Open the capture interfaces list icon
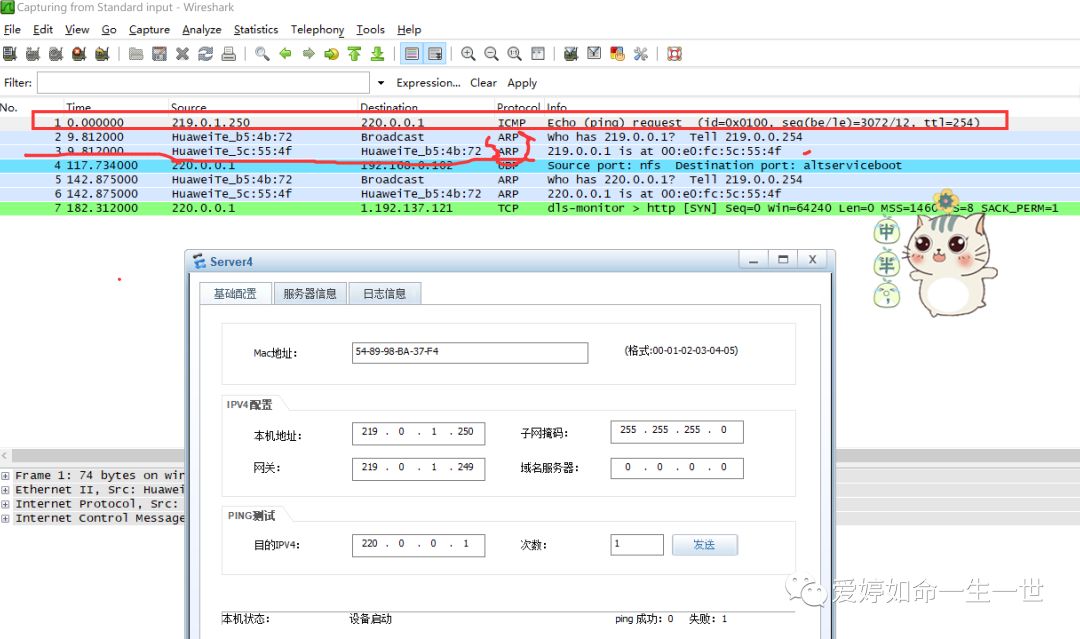This screenshot has width=1080, height=639. 10,54
